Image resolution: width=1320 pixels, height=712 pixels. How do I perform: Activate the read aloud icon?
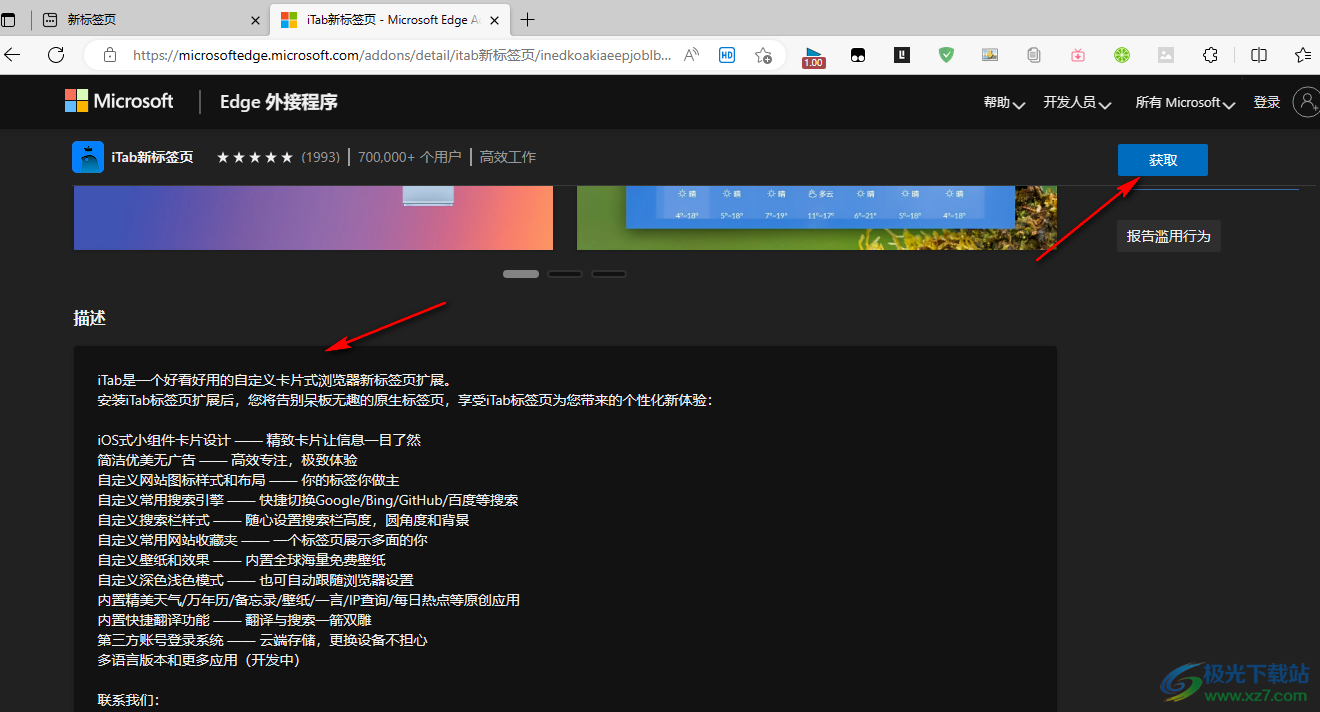691,56
